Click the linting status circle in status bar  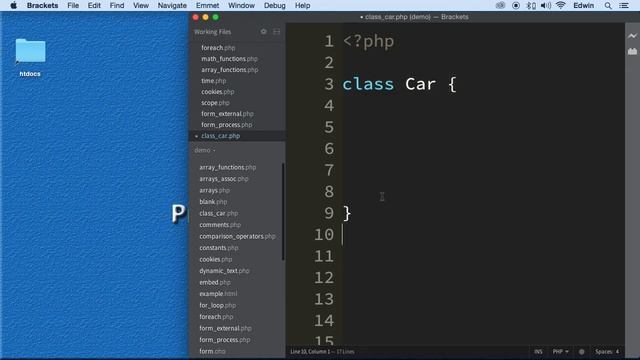click(582, 351)
